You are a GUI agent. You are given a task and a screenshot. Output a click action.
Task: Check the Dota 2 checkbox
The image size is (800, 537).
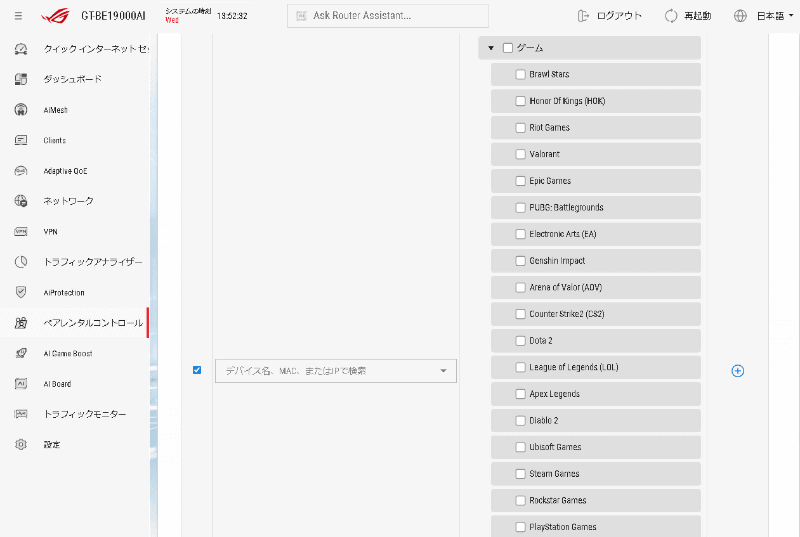tap(520, 341)
